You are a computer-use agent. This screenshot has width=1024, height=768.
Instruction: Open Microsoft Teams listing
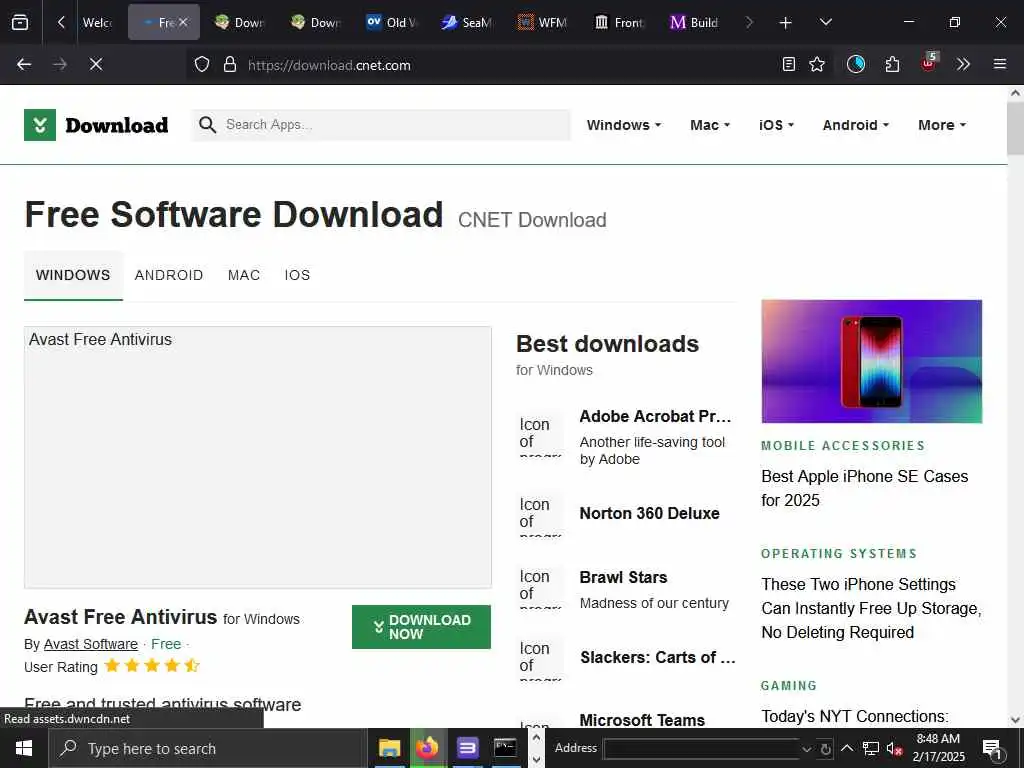642,720
